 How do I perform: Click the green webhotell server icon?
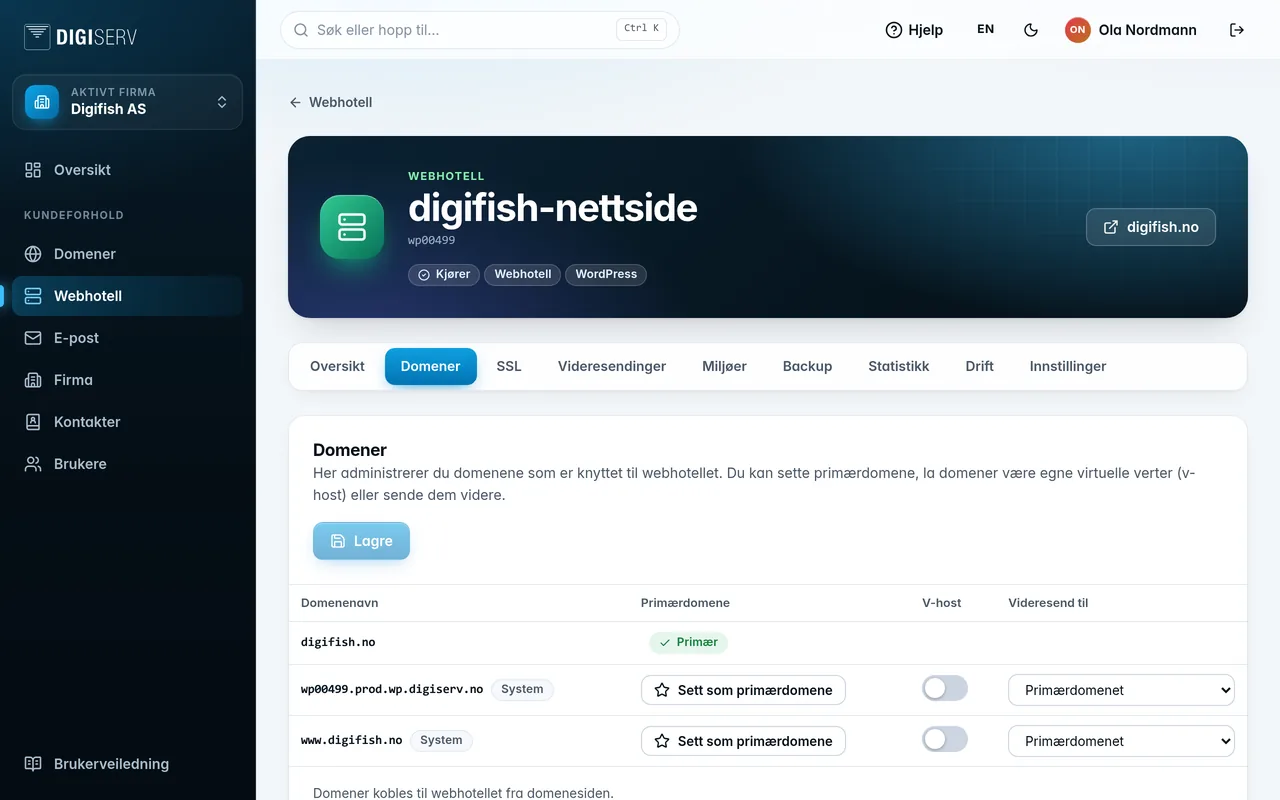(352, 227)
